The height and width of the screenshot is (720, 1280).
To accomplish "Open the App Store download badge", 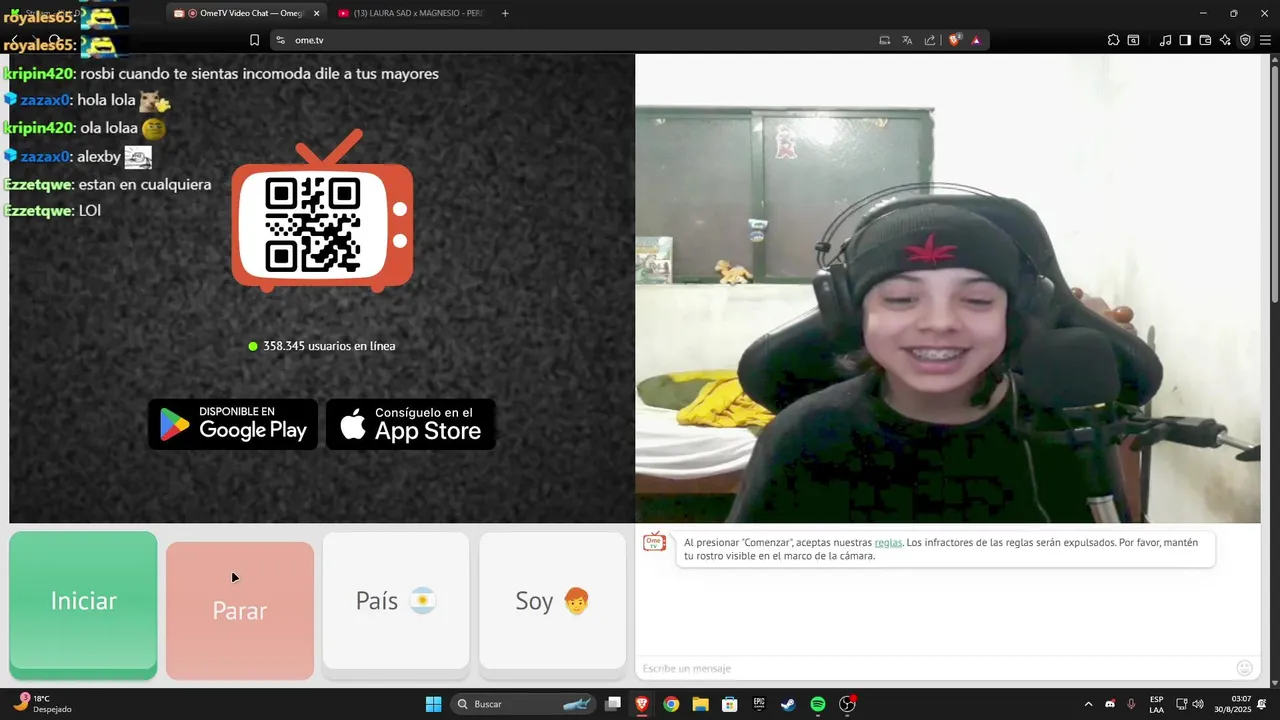I will pyautogui.click(x=411, y=424).
